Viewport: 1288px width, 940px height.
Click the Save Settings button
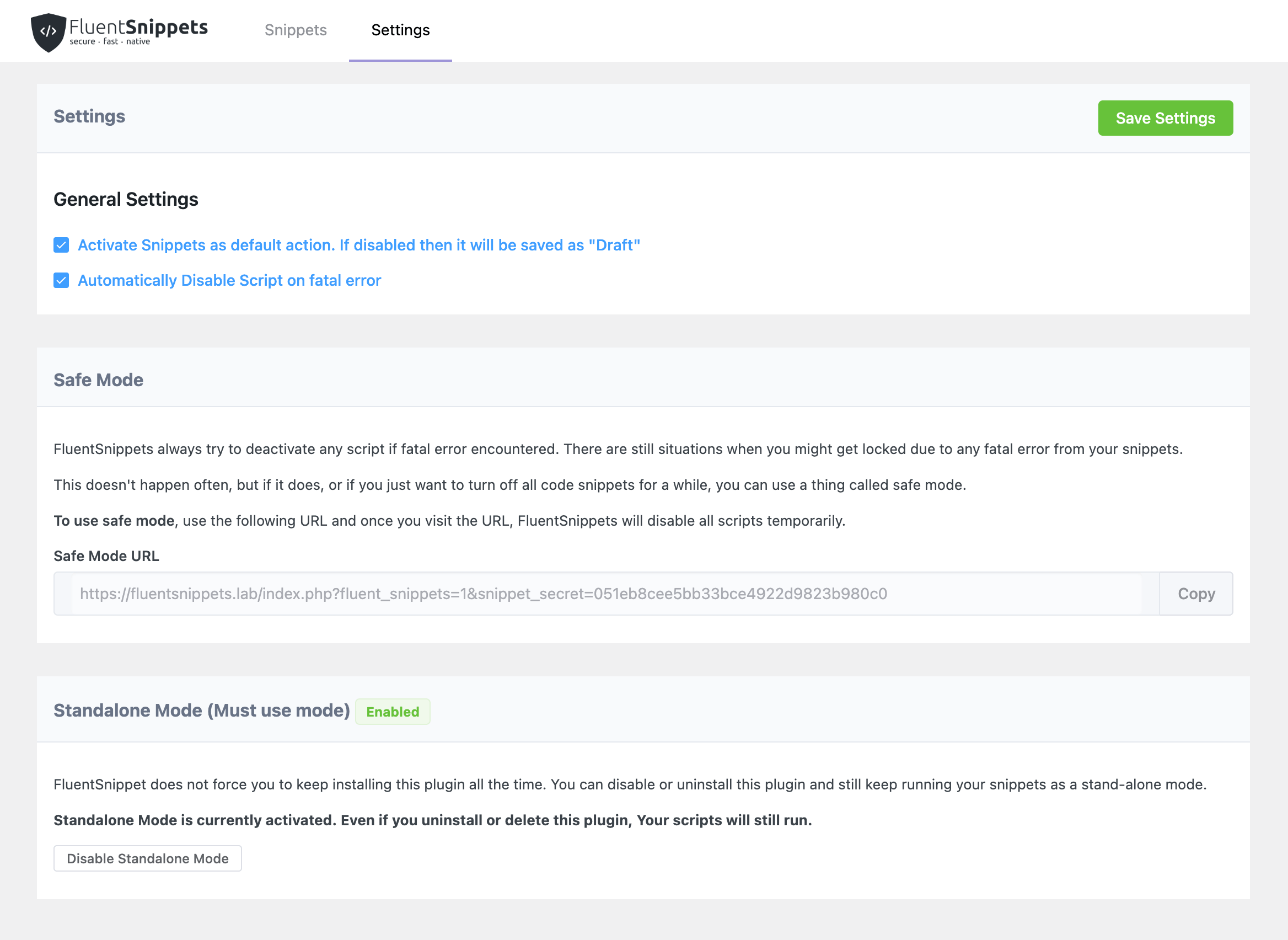pos(1165,118)
